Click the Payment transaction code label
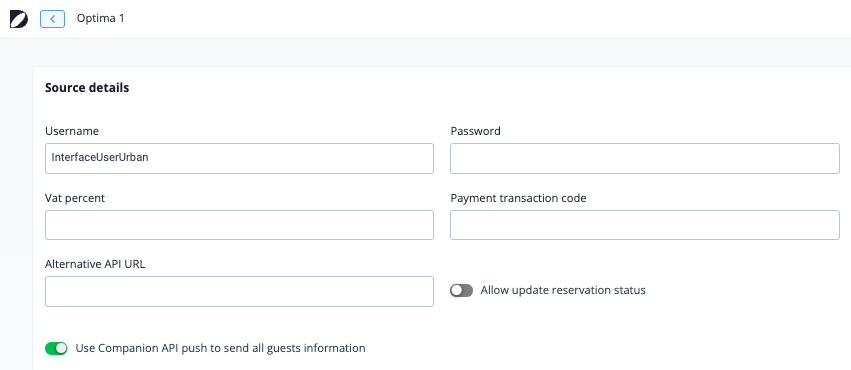This screenshot has height=370, width=851. pyautogui.click(x=518, y=199)
